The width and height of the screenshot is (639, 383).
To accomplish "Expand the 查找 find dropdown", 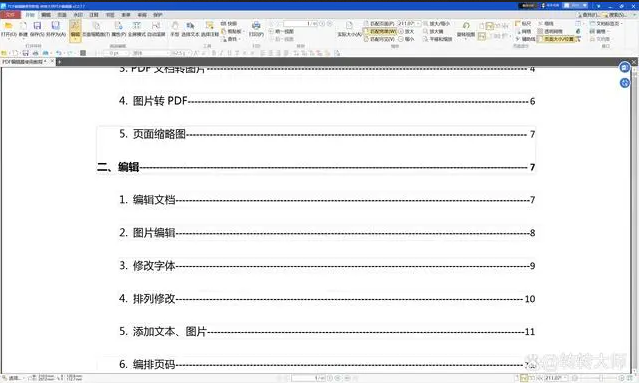I will pos(240,39).
